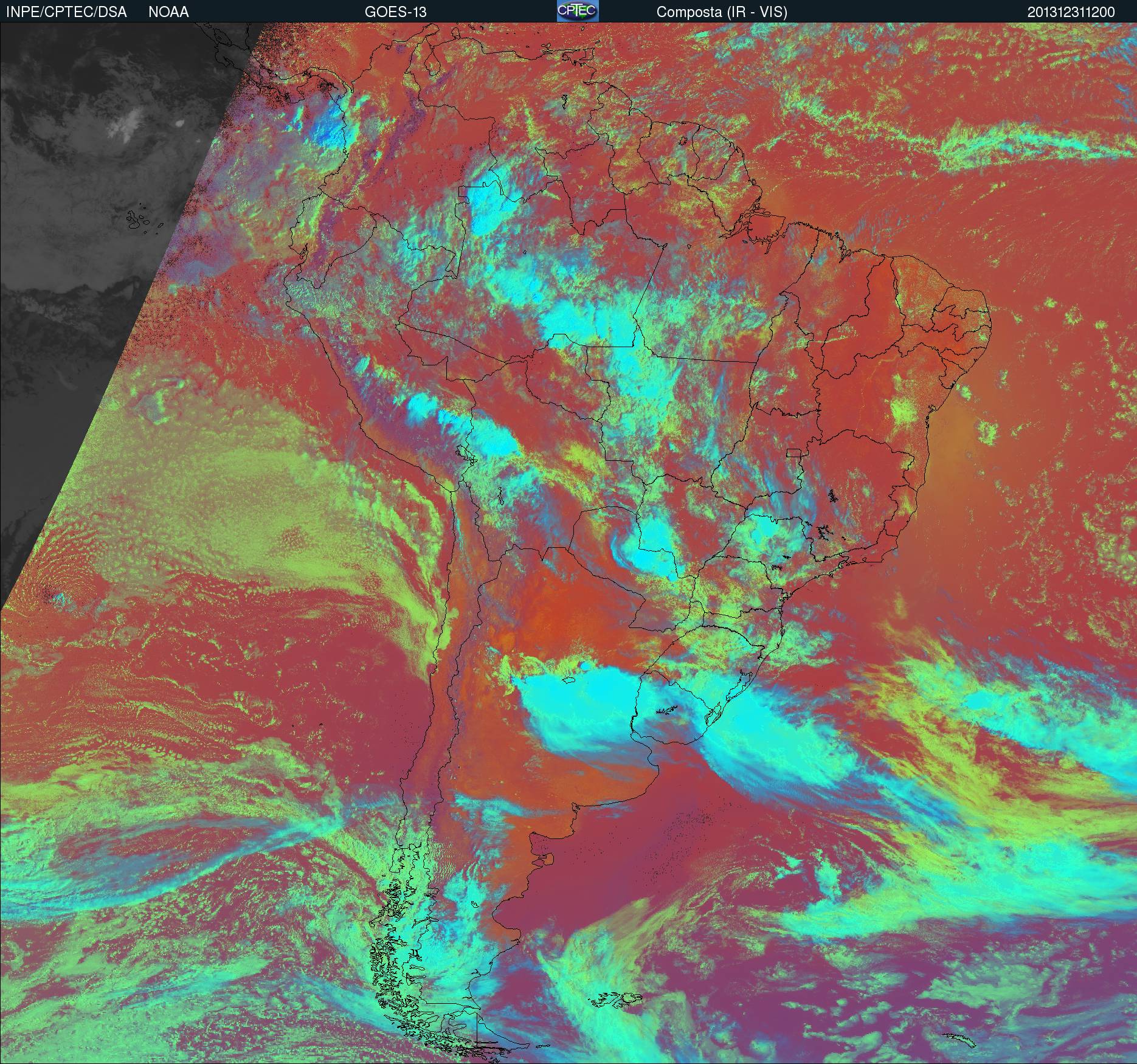Select the NOAA label in header
Screen dimensions: 1137x1064
point(168,12)
